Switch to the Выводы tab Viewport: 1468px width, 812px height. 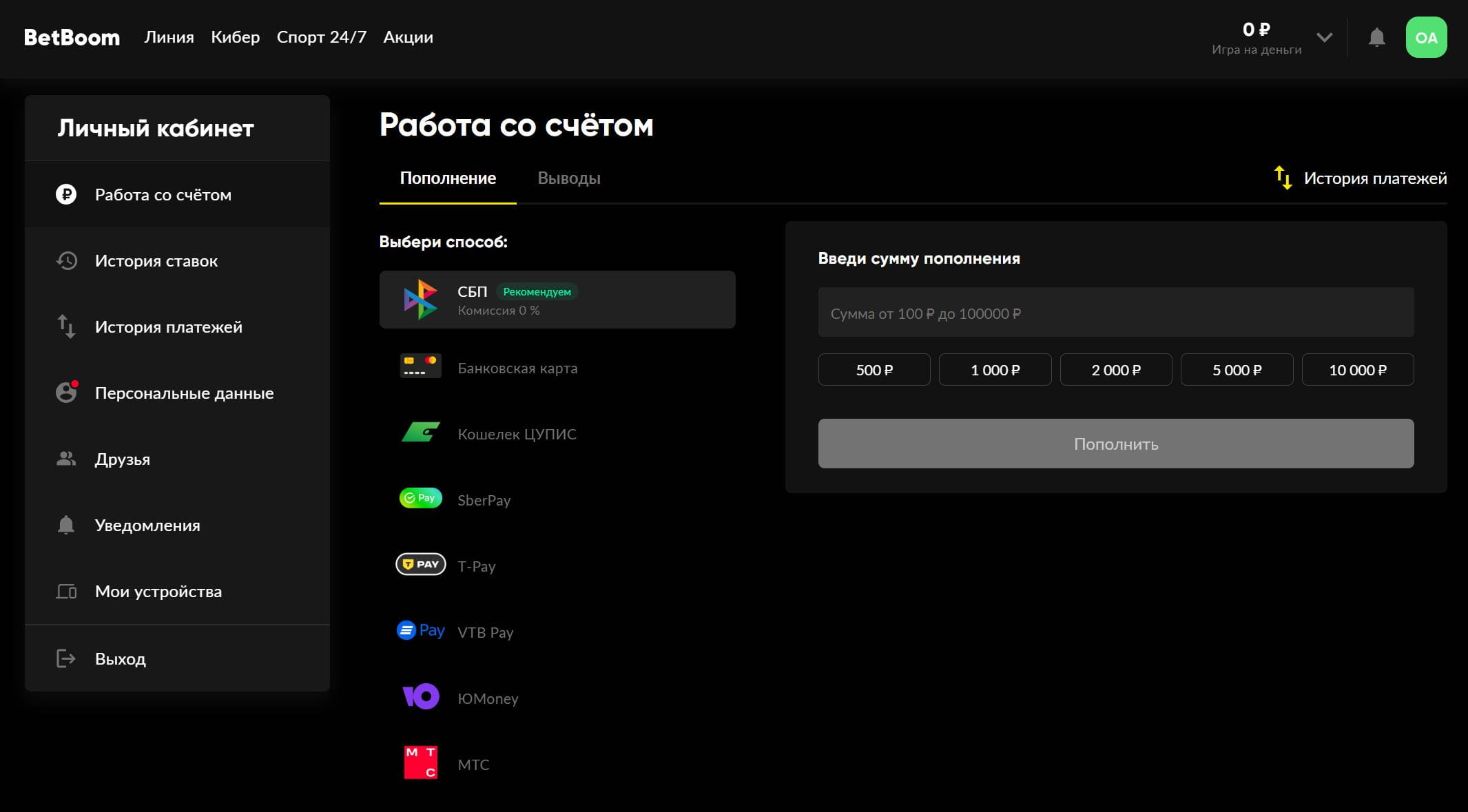tap(569, 178)
